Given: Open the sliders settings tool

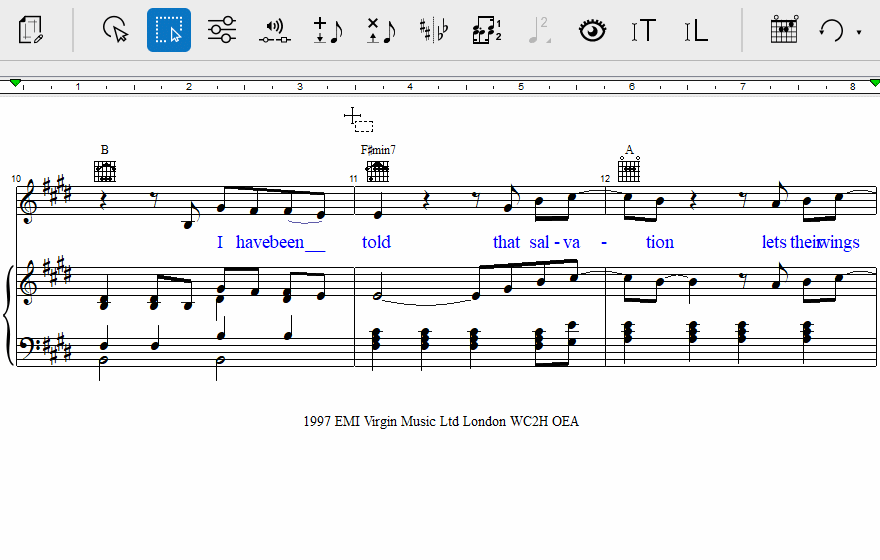Looking at the screenshot, I should point(222,30).
